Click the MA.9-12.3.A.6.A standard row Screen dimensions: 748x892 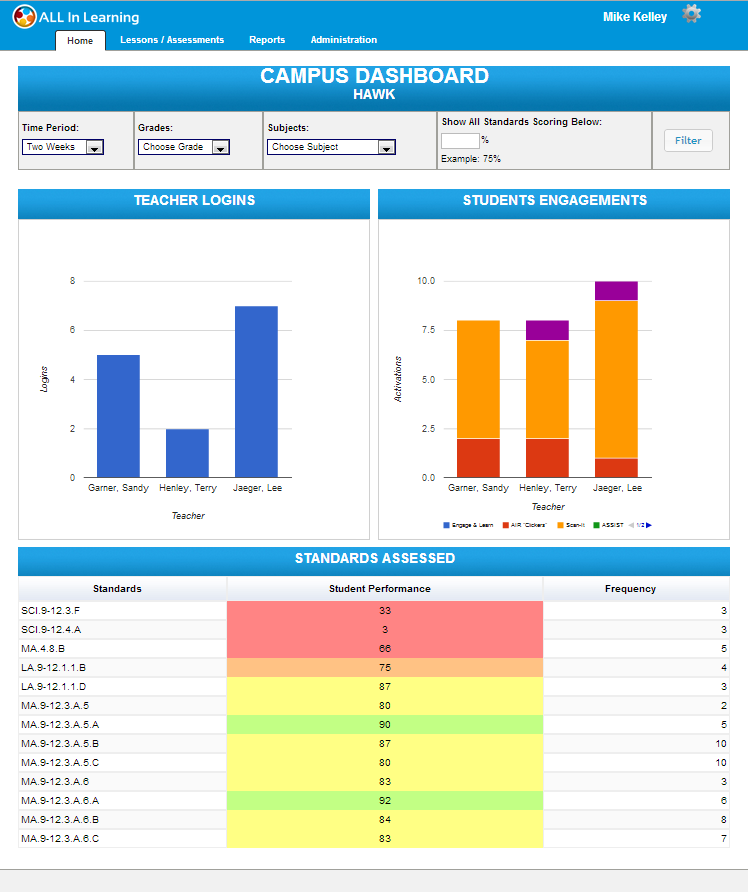coord(374,800)
